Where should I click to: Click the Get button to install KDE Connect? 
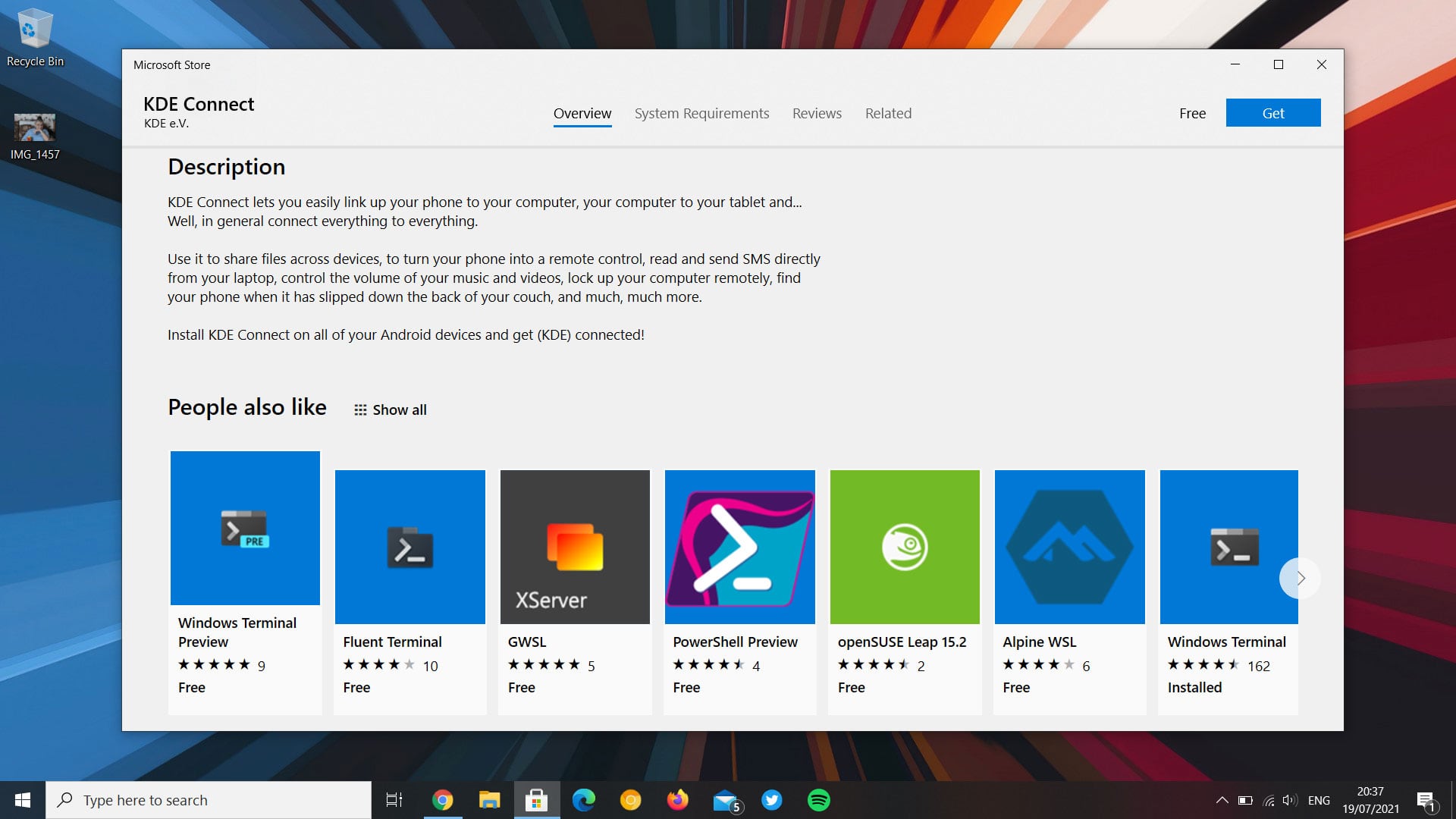pos(1272,112)
